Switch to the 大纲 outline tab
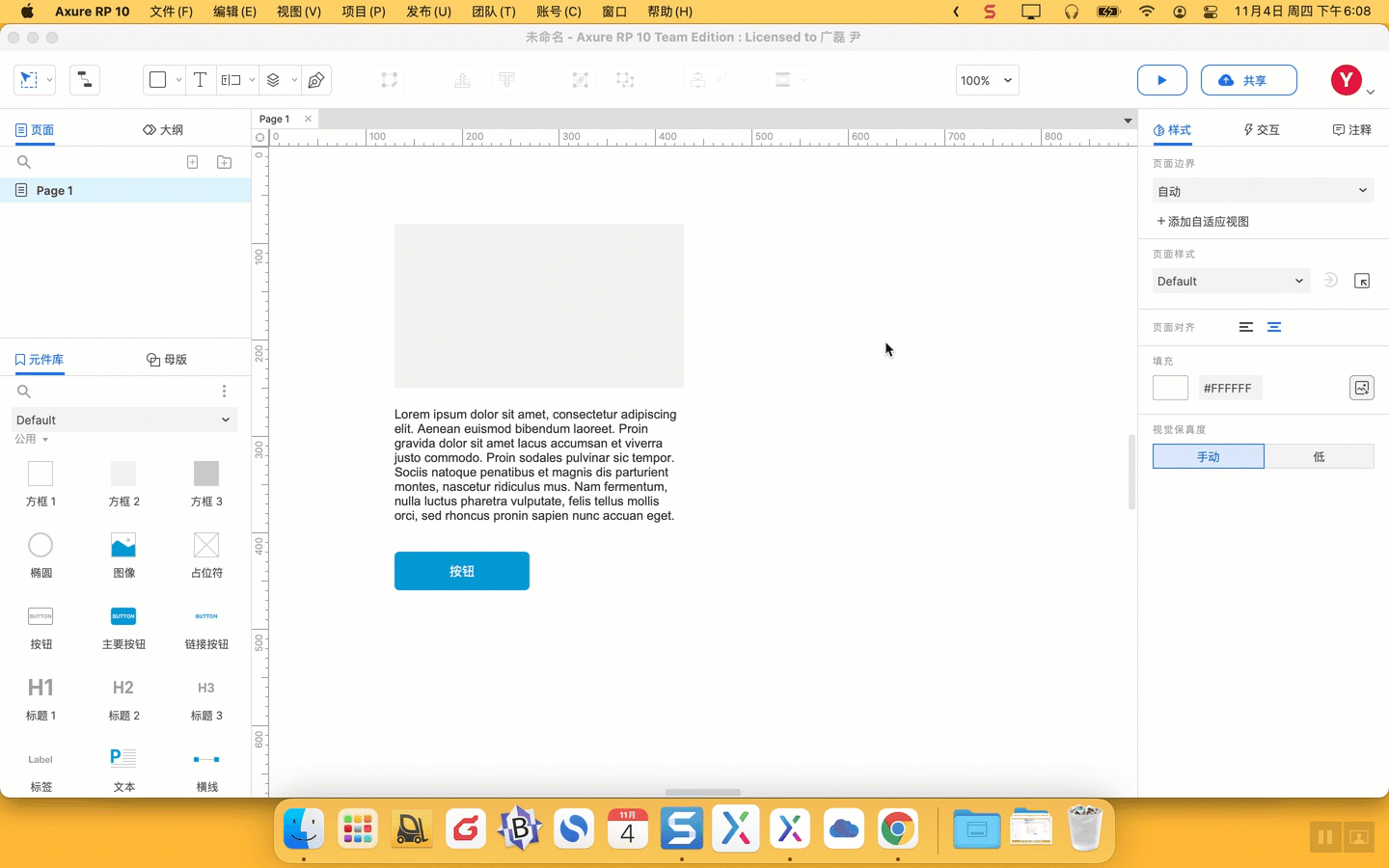This screenshot has width=1389, height=868. click(163, 129)
